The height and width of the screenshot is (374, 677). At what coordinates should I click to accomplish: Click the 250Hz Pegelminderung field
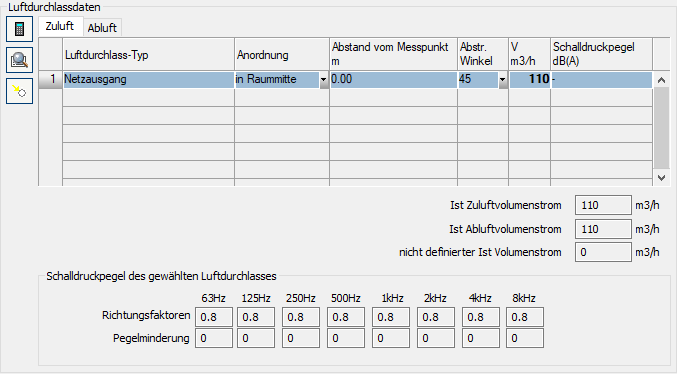coord(301,338)
